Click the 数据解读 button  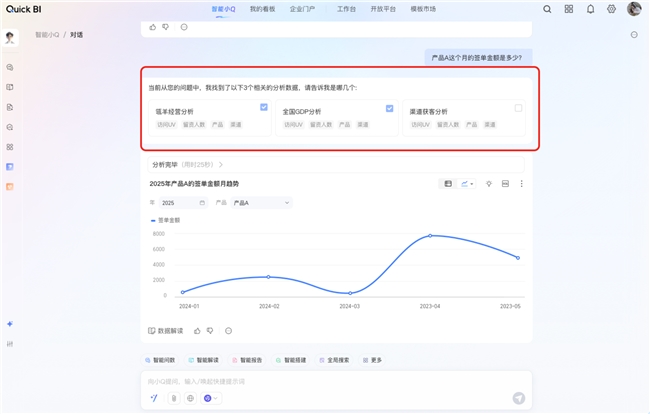point(166,330)
